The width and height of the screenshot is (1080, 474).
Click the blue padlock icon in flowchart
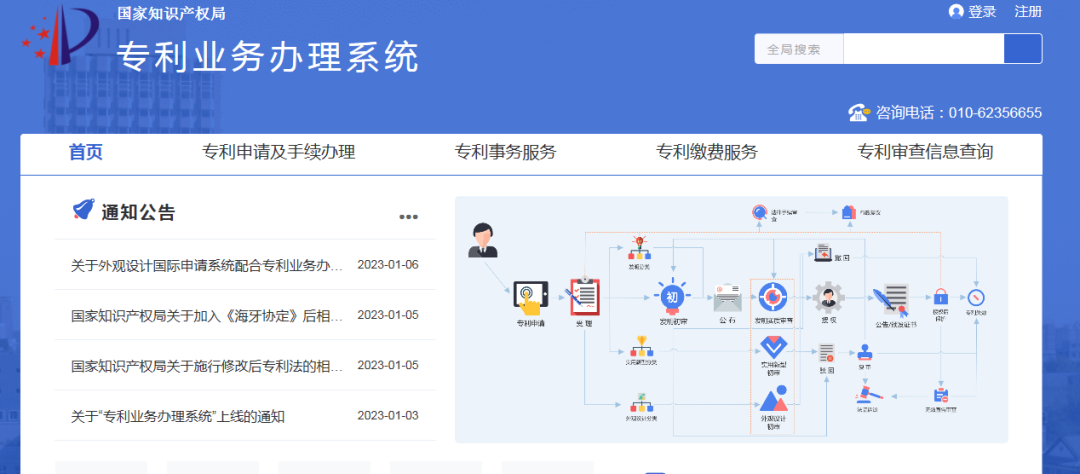pyautogui.click(x=942, y=296)
